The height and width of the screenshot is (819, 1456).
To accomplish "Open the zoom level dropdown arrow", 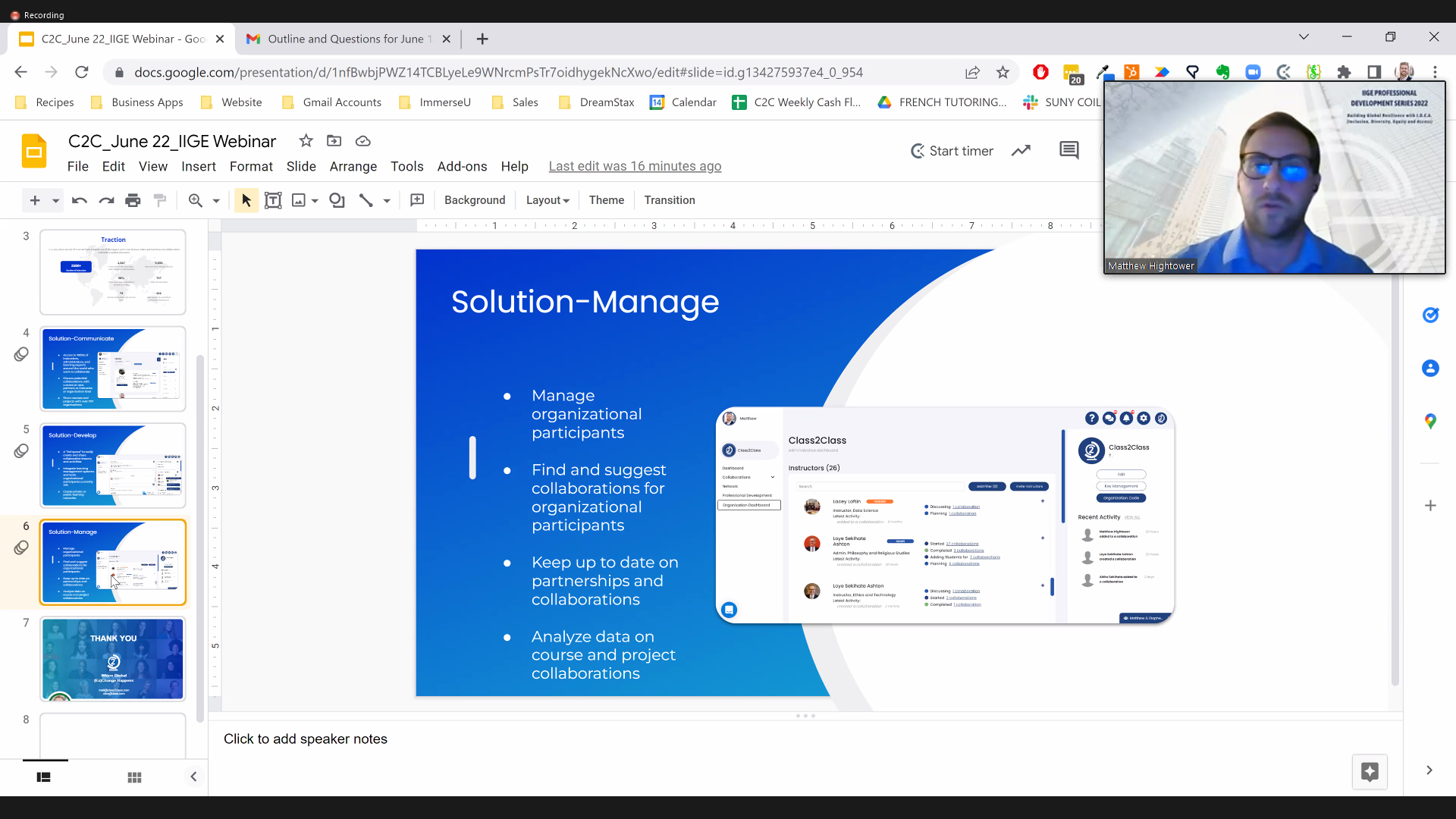I will point(216,201).
